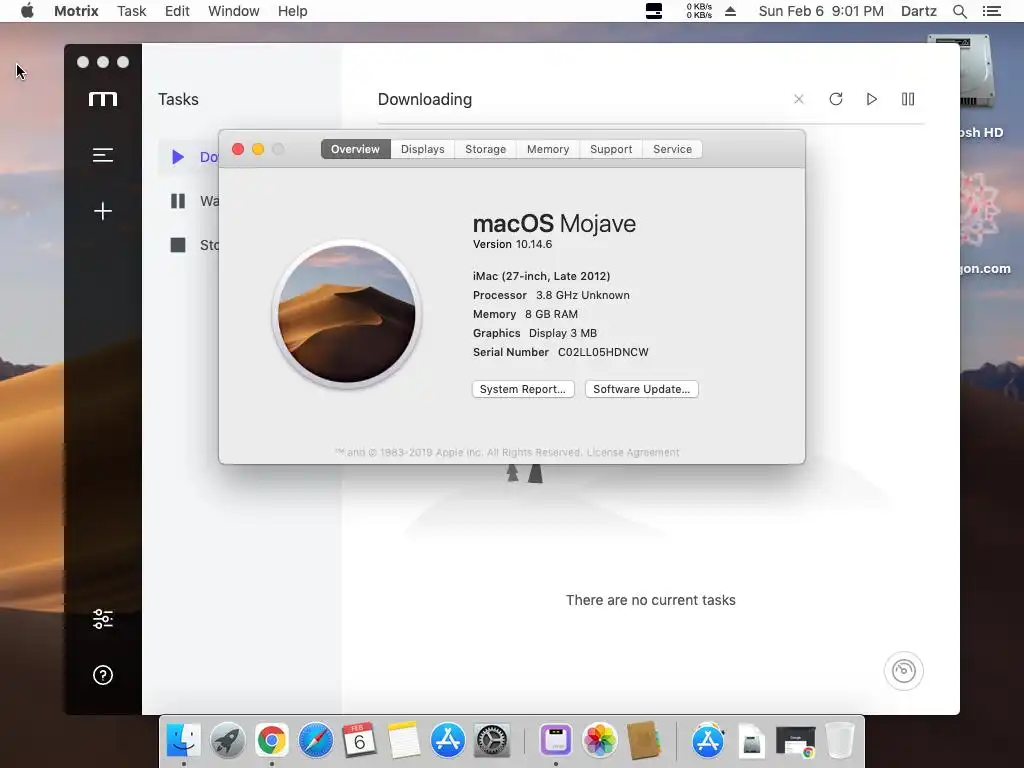Click the macOS Mojave desert image
Viewport: 1024px width, 768px height.
pos(347,314)
